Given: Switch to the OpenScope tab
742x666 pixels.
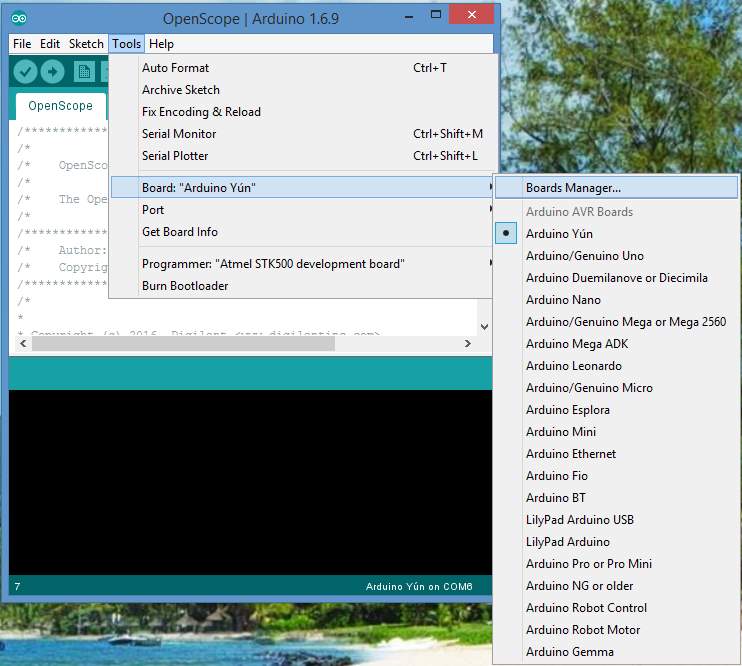Looking at the screenshot, I should pyautogui.click(x=61, y=106).
